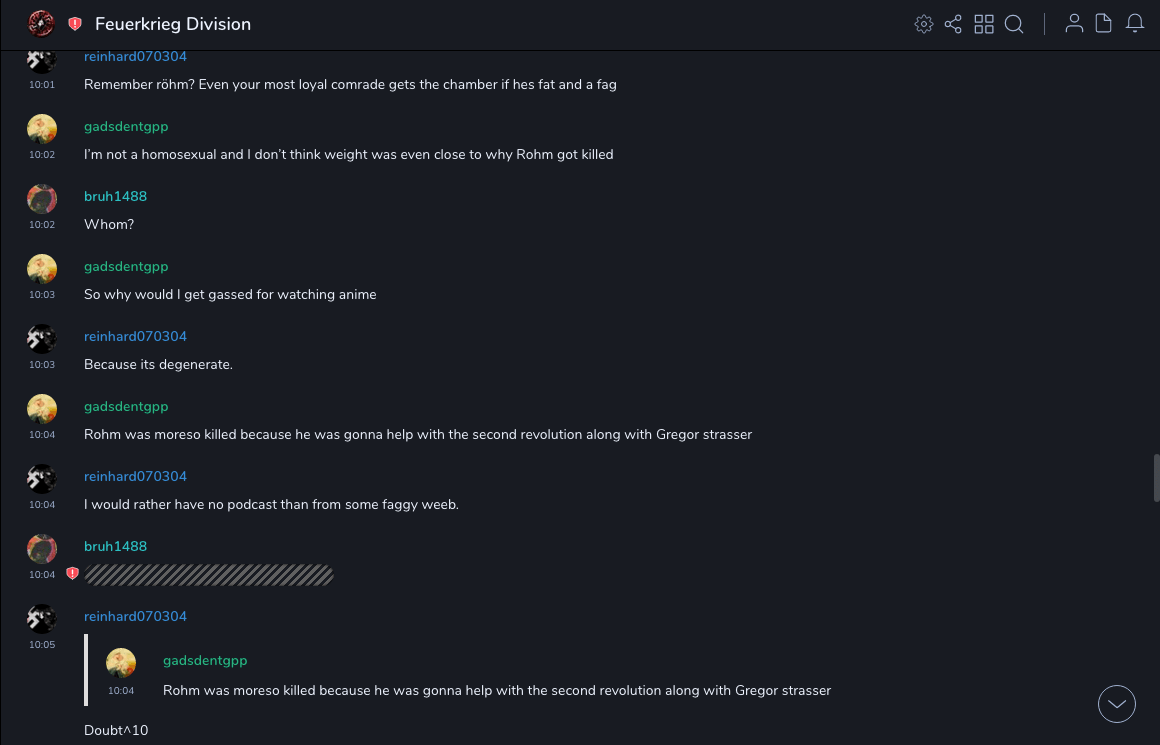Click the share icon in top bar
This screenshot has width=1160, height=745.
[x=953, y=24]
